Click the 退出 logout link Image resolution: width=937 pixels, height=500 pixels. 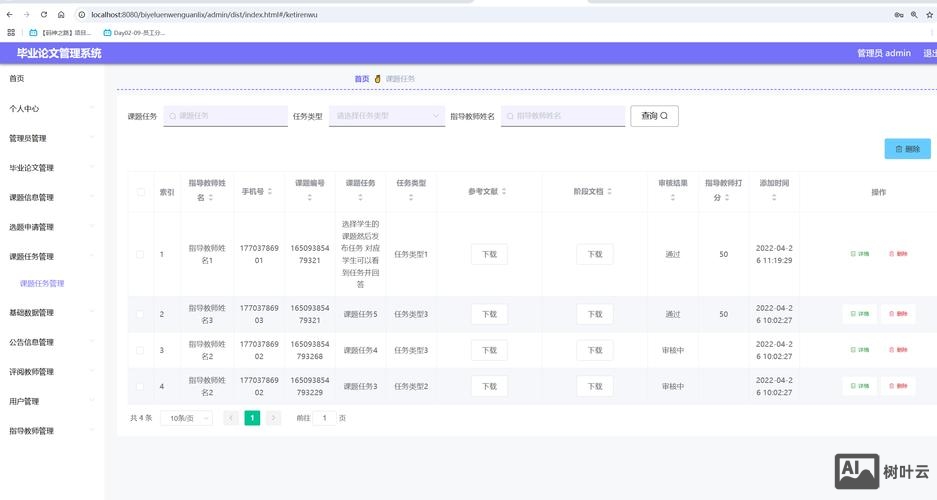[x=930, y=53]
